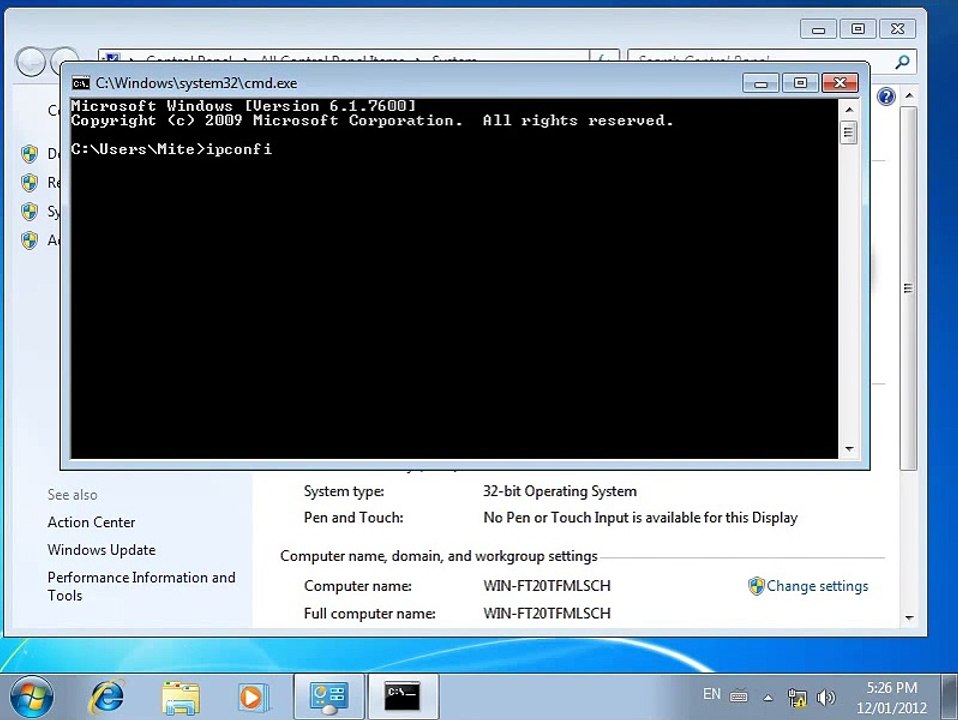The image size is (958, 720).
Task: Click first shield icon in Control Panel sidebar
Action: (29, 153)
